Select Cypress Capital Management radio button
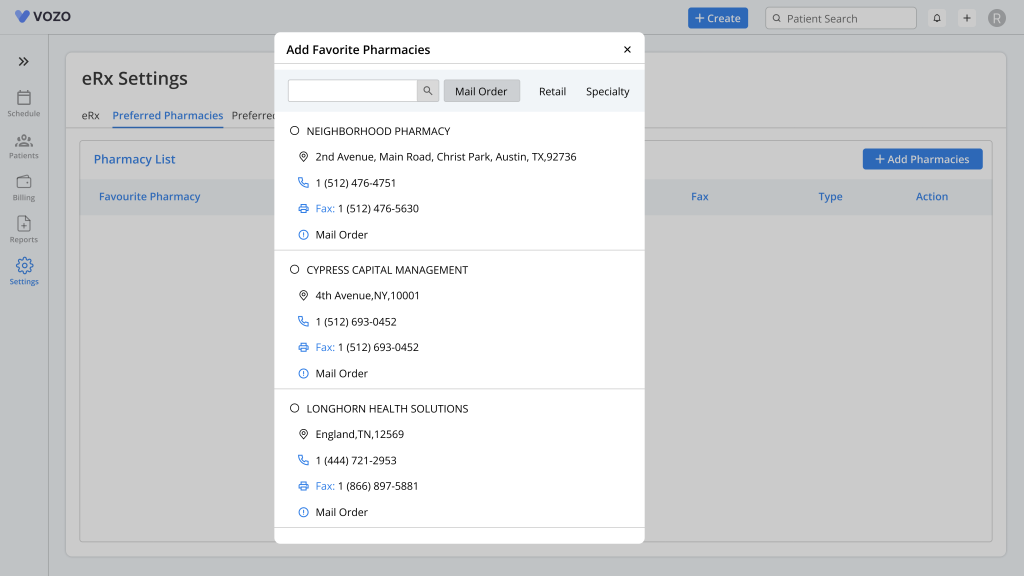 click(x=295, y=270)
